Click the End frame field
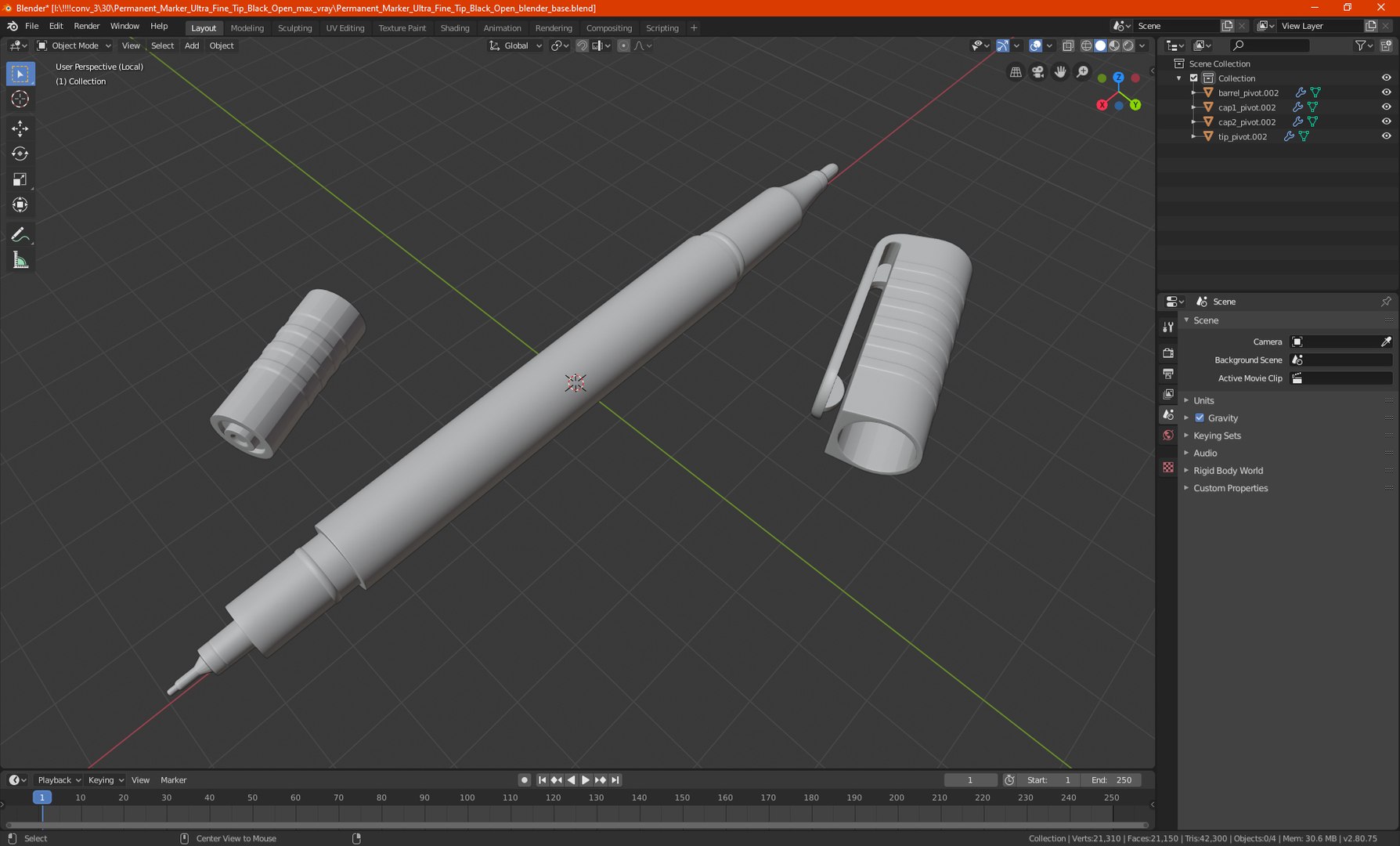The image size is (1400, 846). [x=1111, y=780]
